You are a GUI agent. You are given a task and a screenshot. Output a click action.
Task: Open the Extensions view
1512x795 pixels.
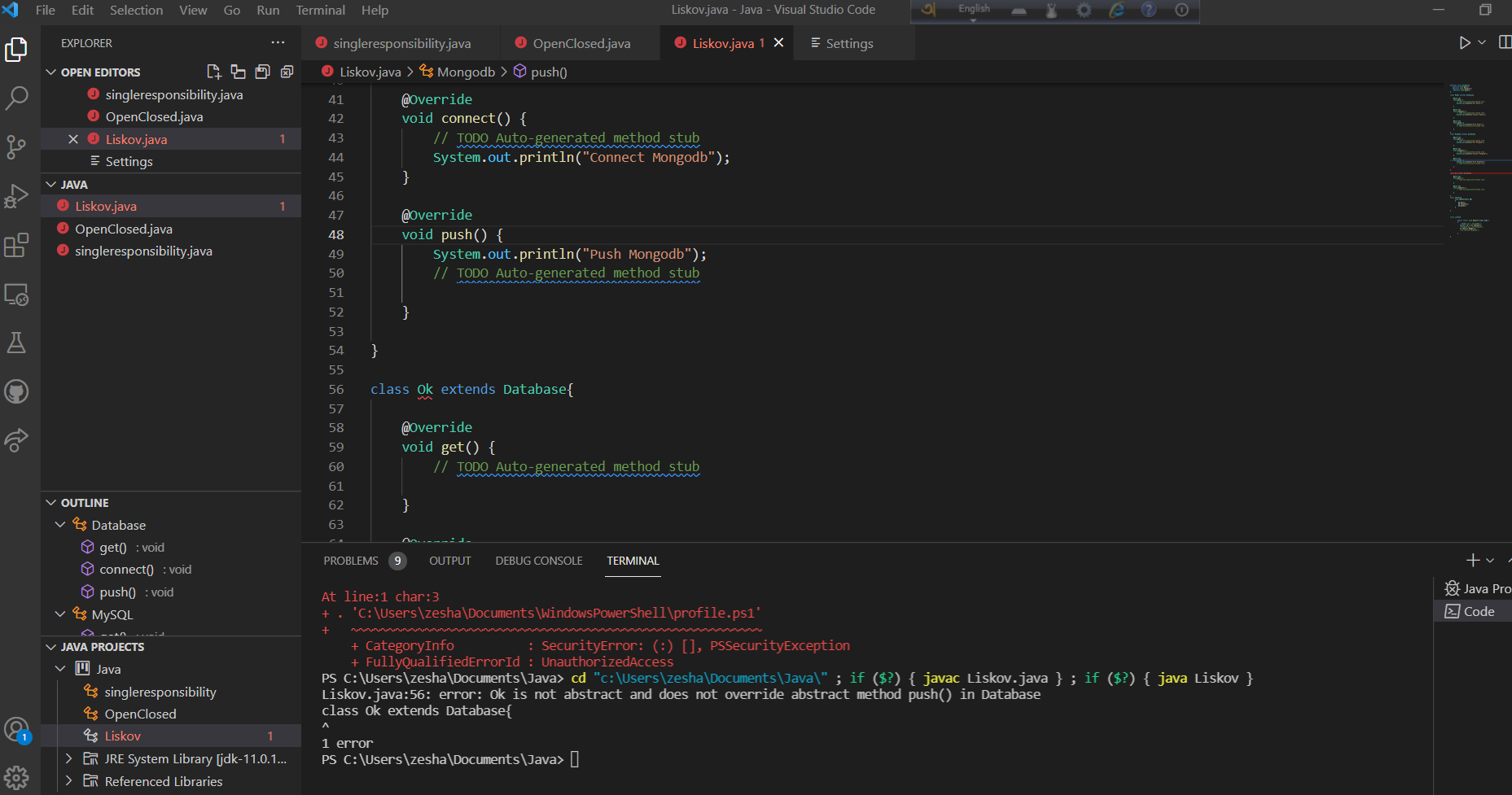tap(16, 245)
